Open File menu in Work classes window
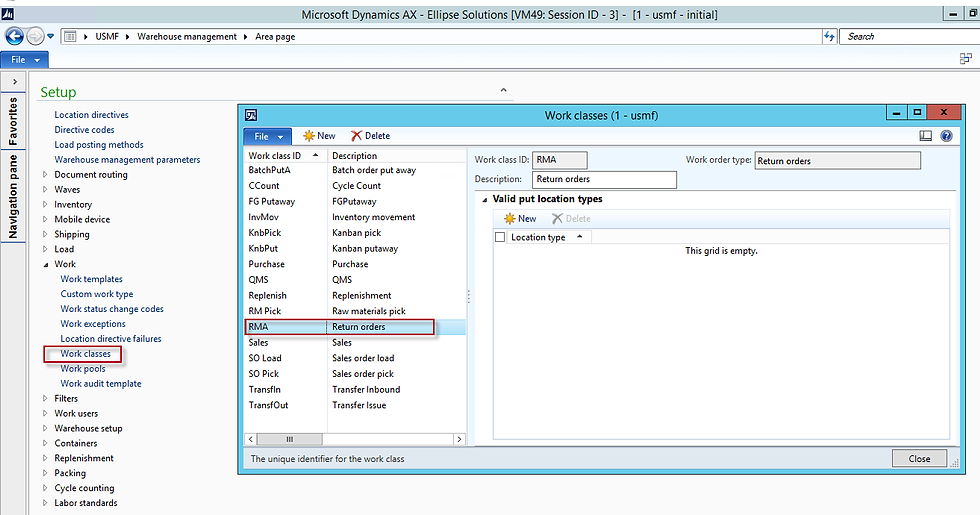Viewport: 980px width, 515px height. coord(268,136)
